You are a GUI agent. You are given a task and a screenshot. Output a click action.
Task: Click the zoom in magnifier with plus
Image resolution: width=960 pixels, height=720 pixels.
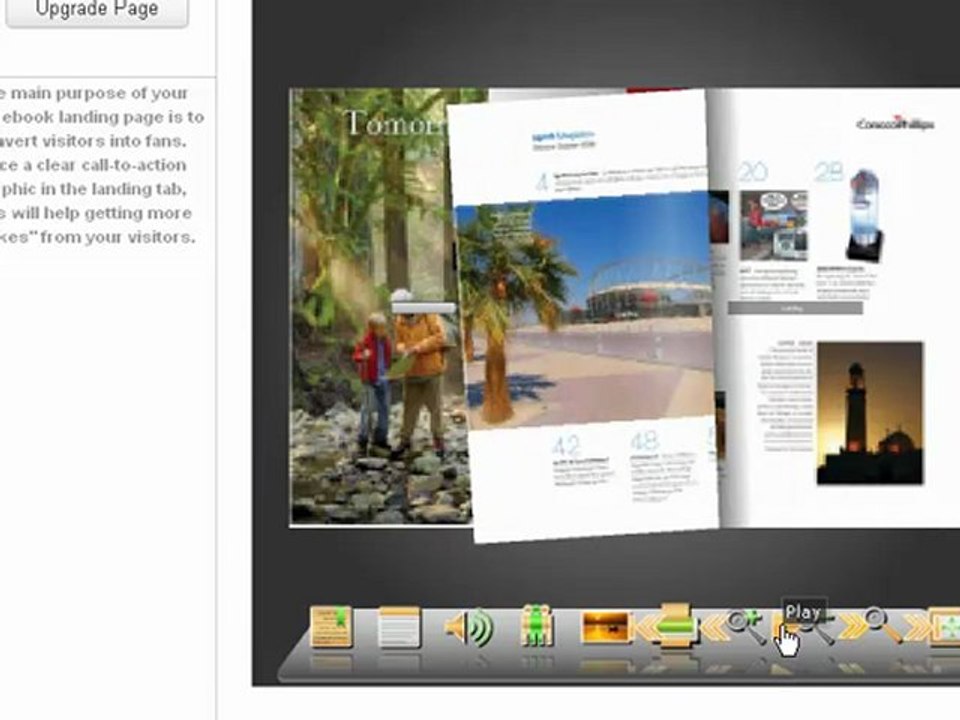[746, 626]
